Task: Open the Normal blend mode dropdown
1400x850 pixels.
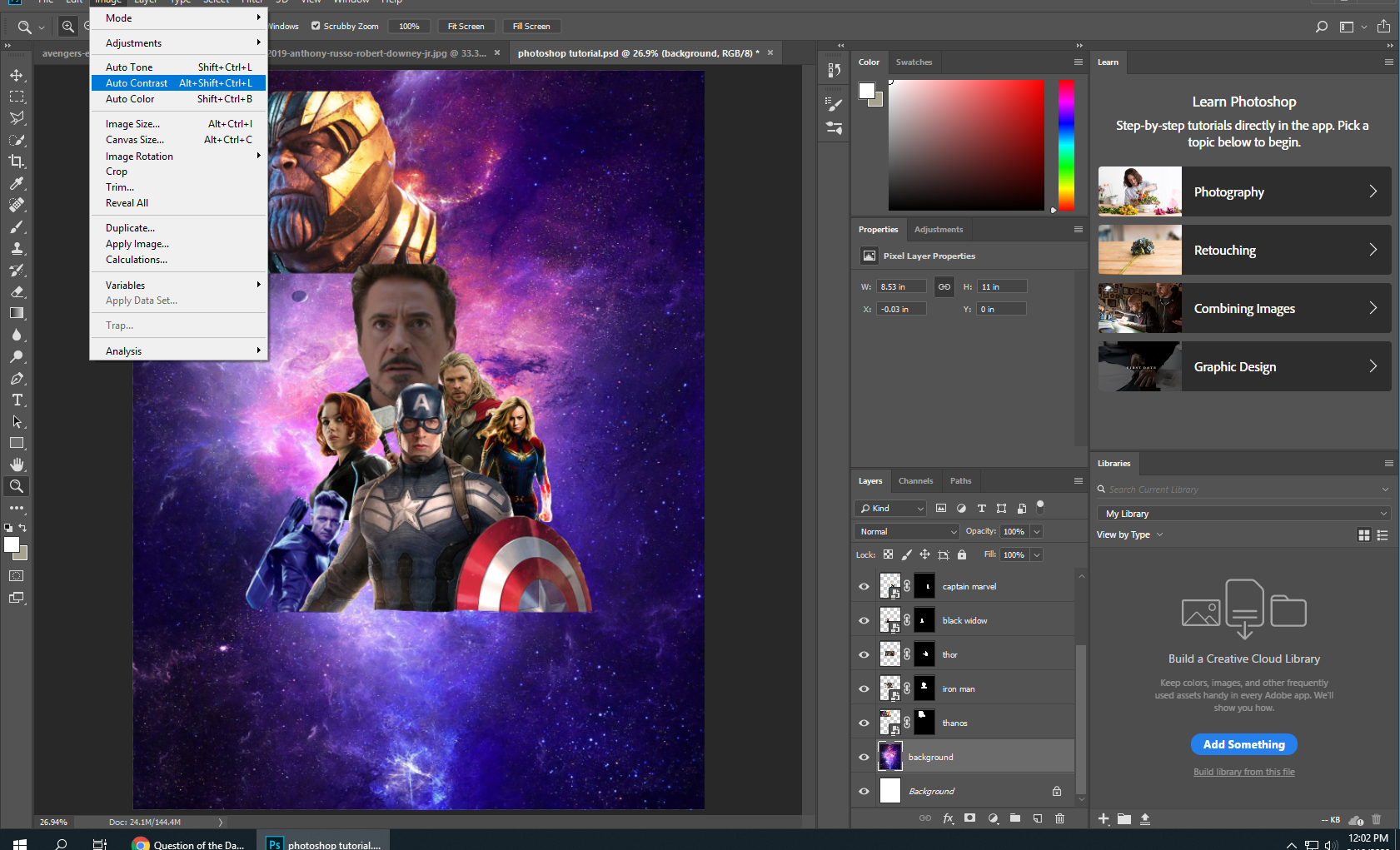Action: (x=908, y=531)
